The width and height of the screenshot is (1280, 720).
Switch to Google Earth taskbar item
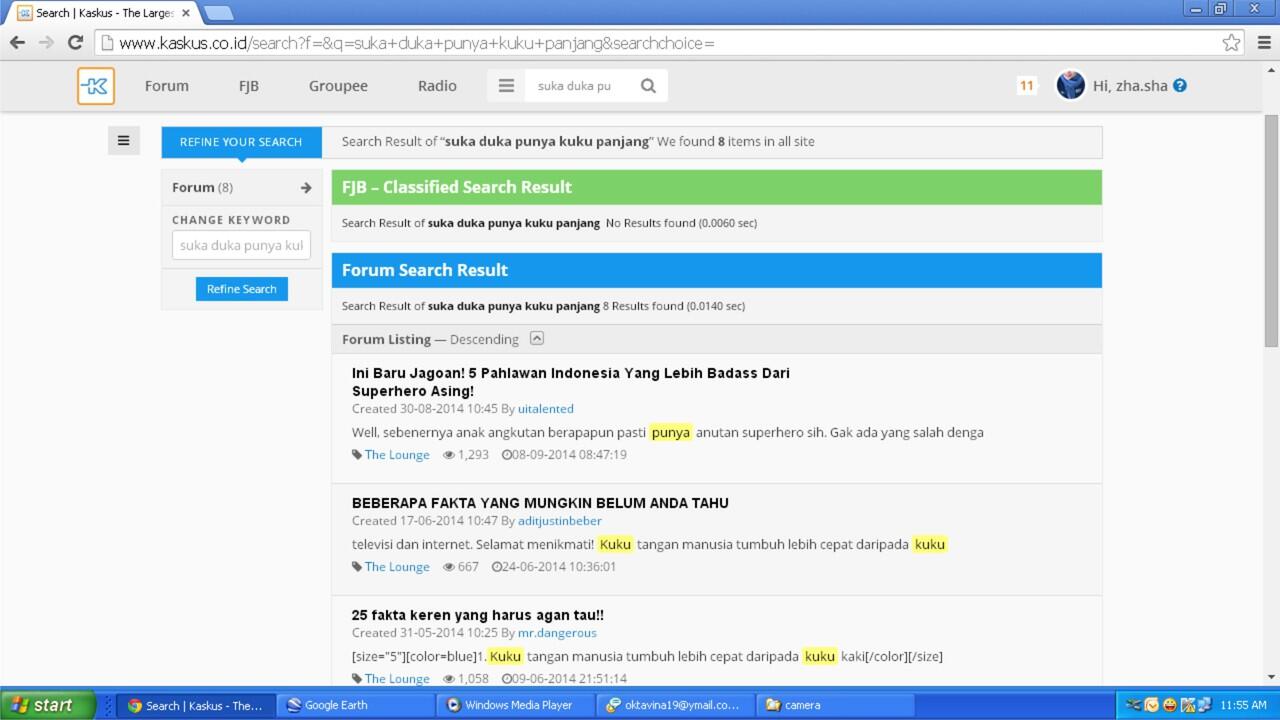click(x=356, y=705)
